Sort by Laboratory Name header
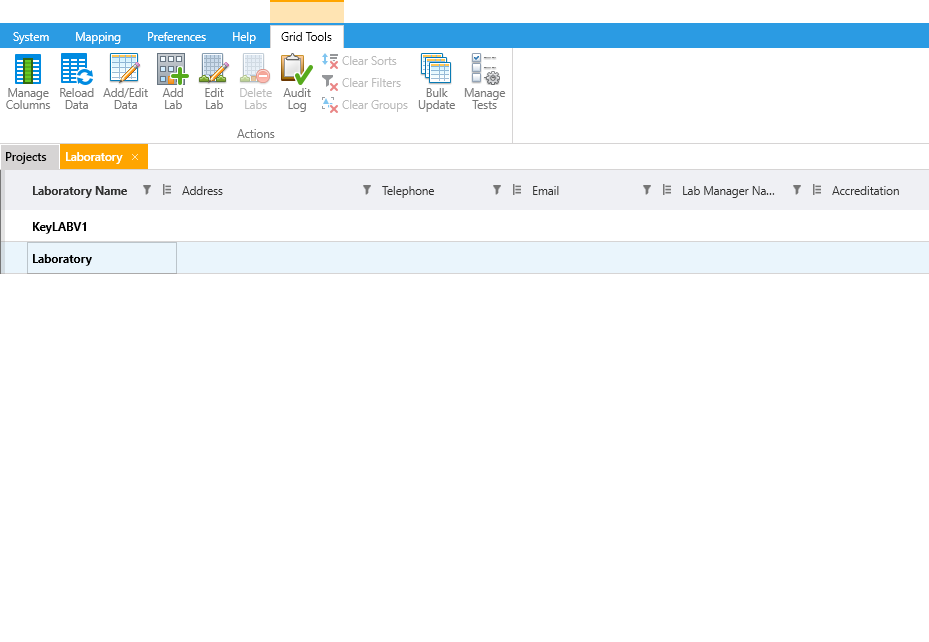This screenshot has width=929, height=642. [79, 191]
